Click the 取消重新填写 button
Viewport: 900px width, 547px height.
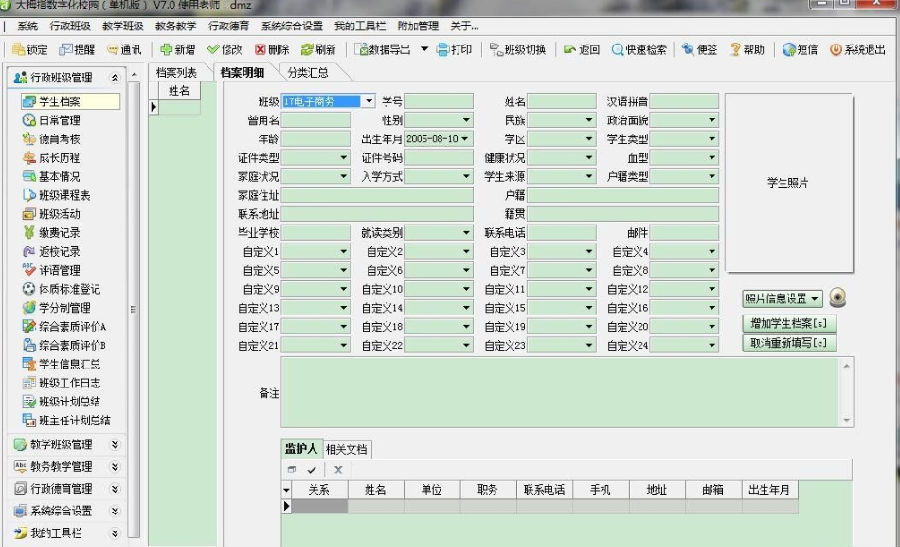point(789,343)
